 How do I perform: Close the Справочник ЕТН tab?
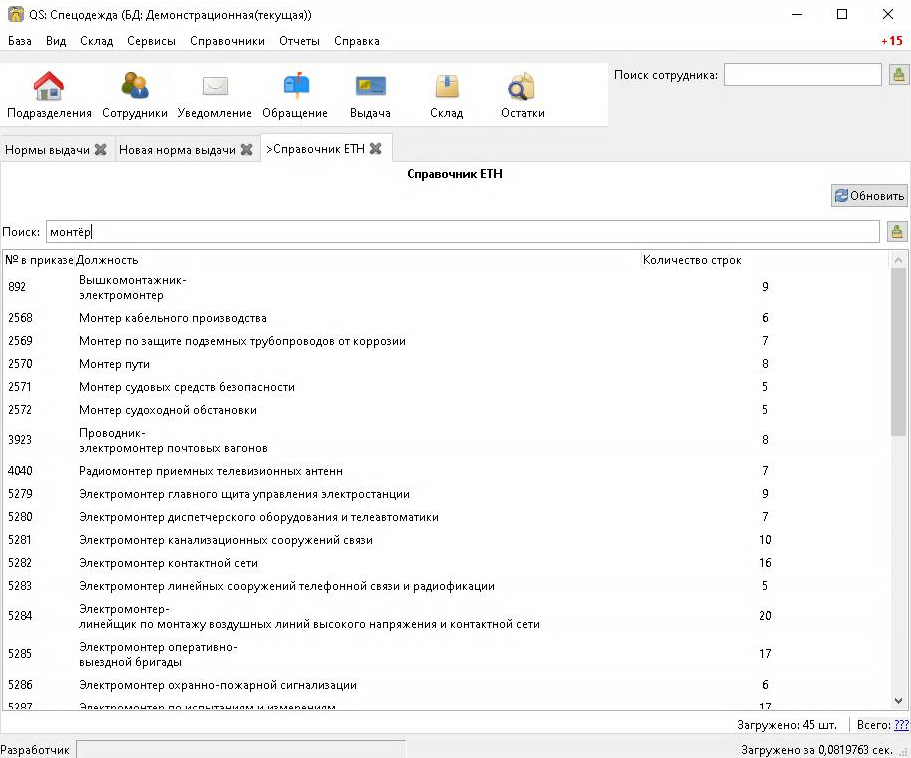tap(375, 149)
